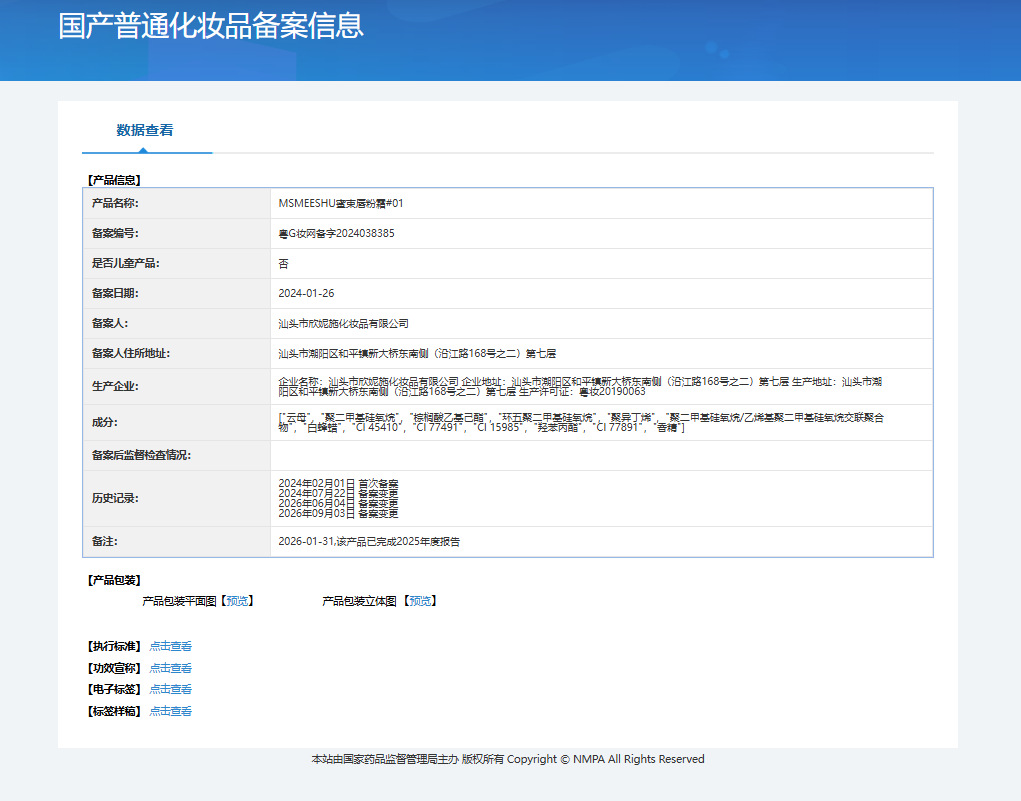This screenshot has height=801, width=1021.
Task: Click the 备案日期 value 2024-01-26
Action: point(306,293)
